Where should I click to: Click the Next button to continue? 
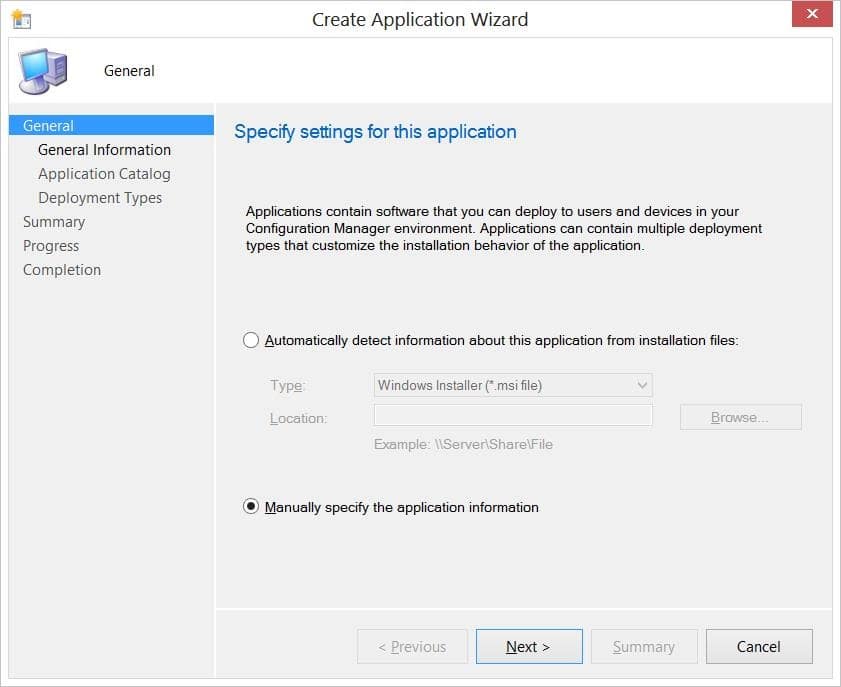tap(529, 646)
